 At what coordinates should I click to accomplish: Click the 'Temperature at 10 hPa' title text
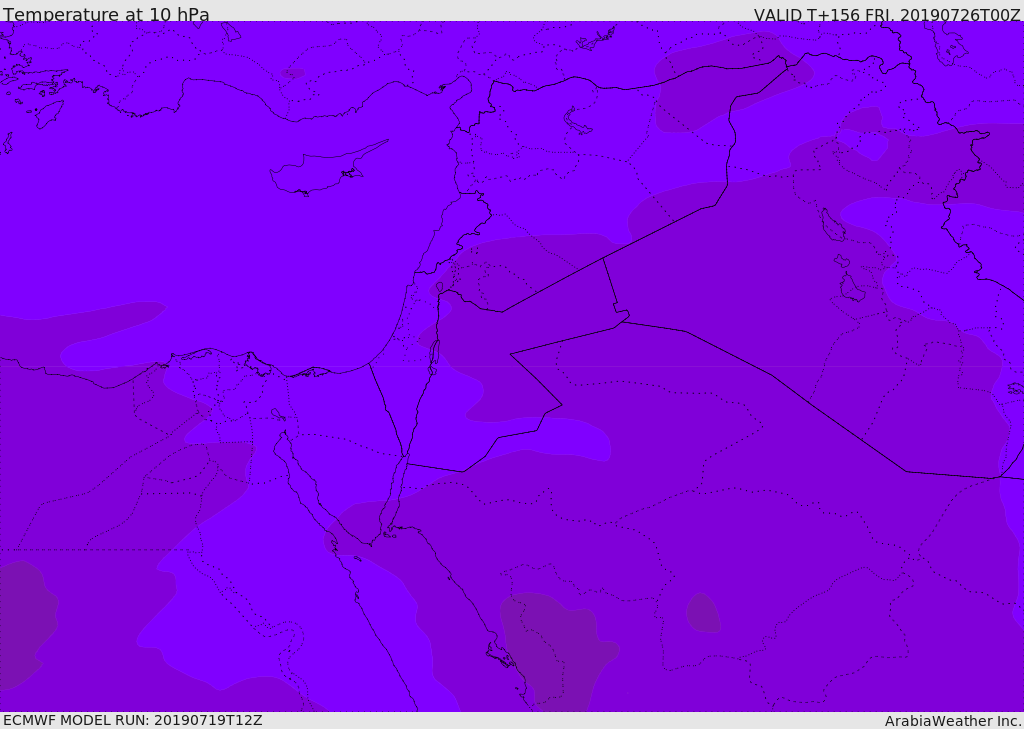click(x=106, y=14)
